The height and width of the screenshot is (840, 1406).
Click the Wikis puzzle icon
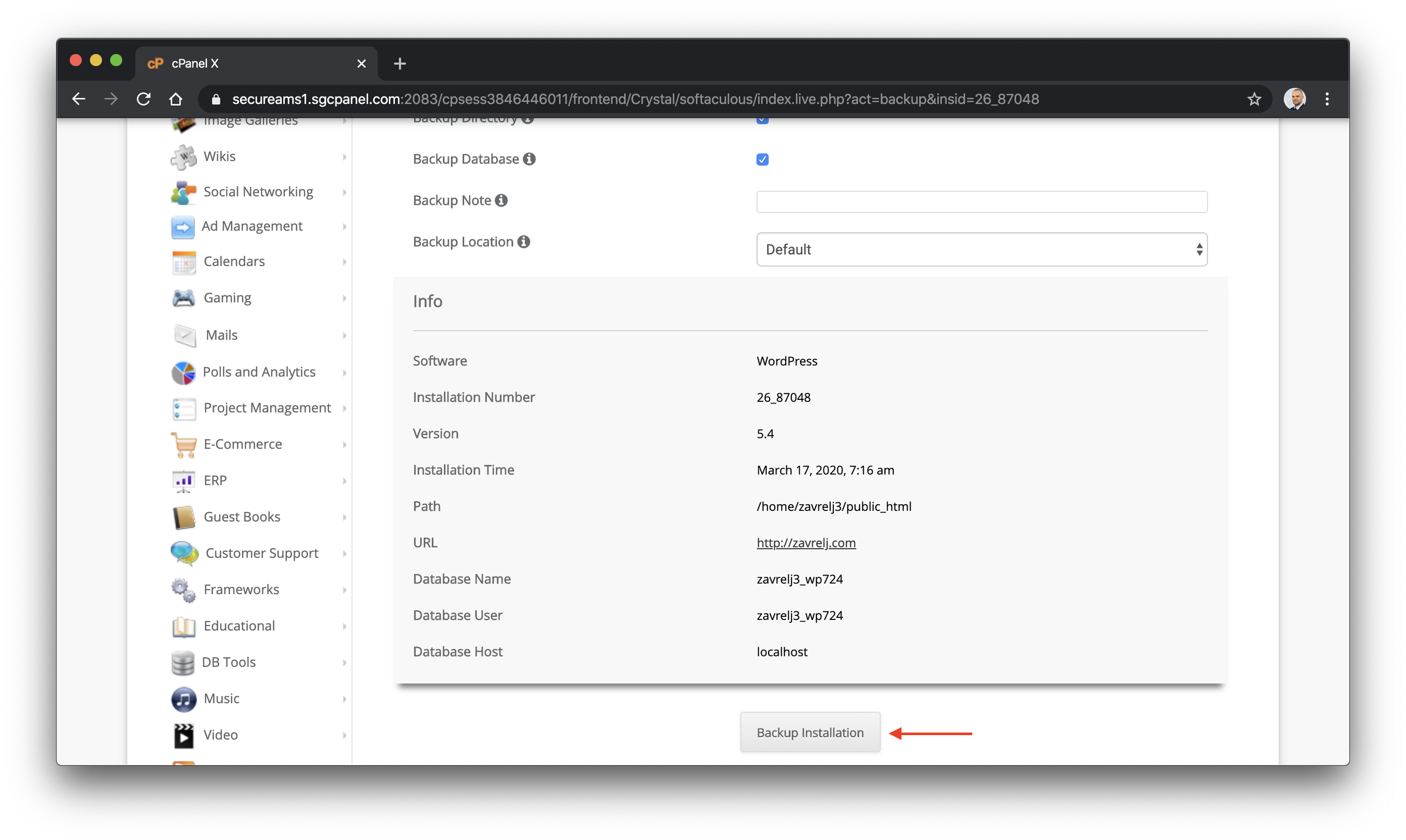(x=184, y=157)
